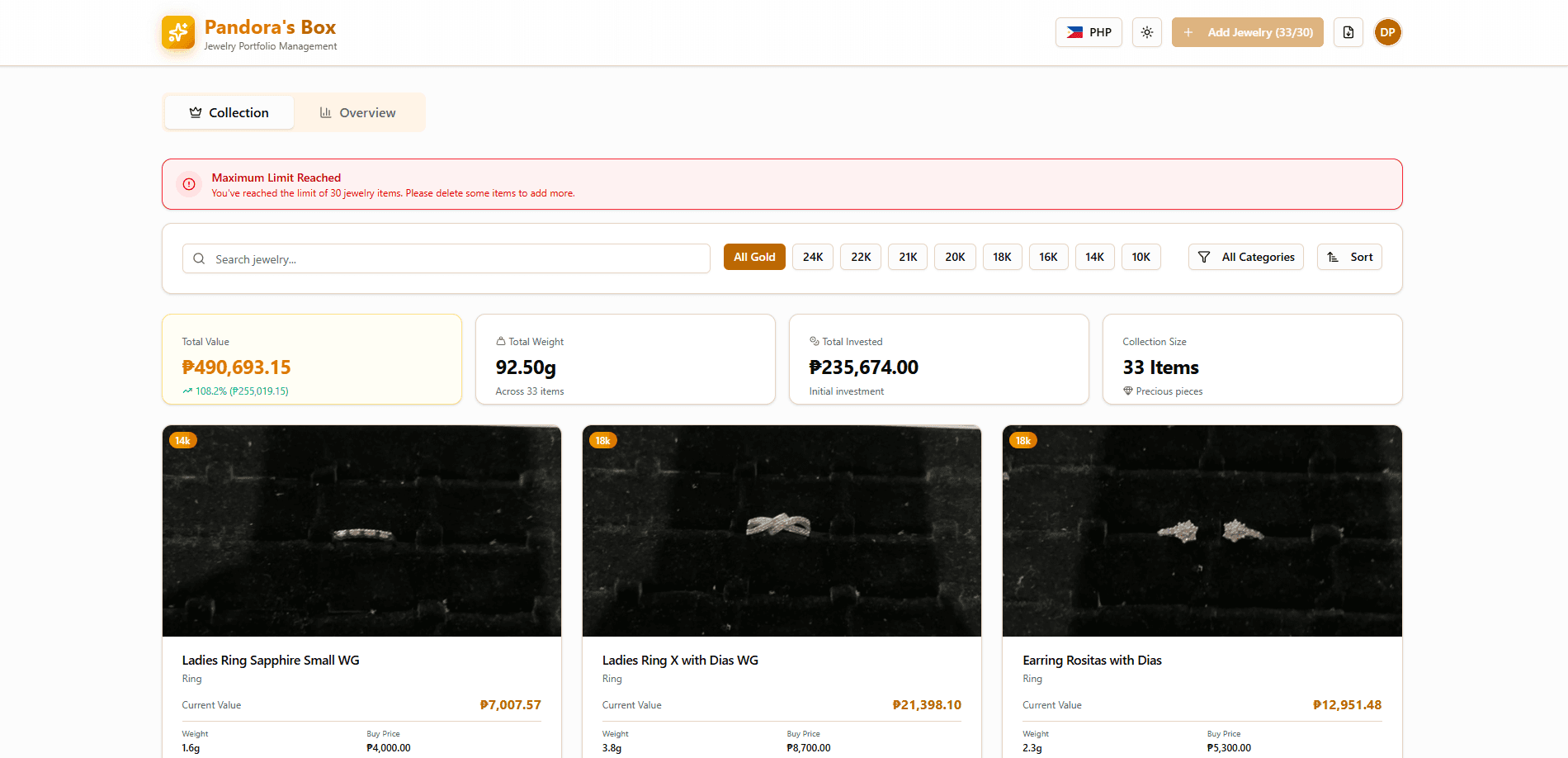Click the red alert warning icon

[x=189, y=184]
